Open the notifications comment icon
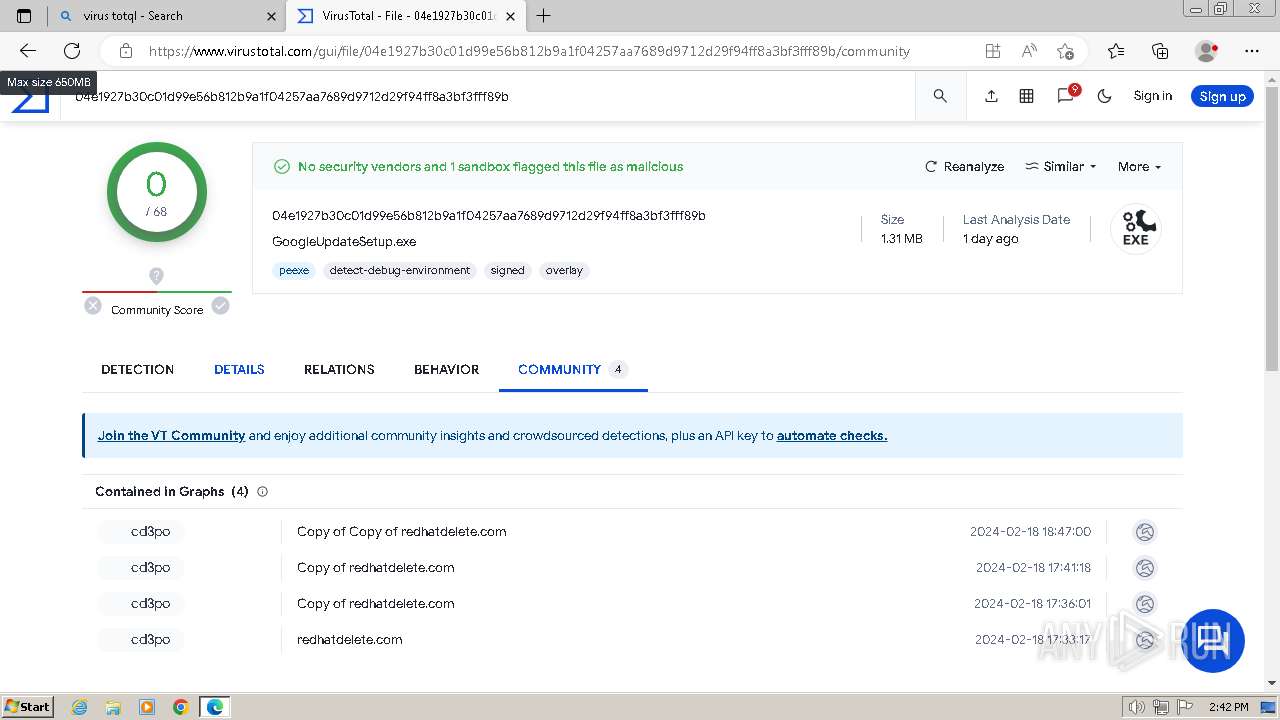Viewport: 1280px width, 720px height. pos(1066,96)
